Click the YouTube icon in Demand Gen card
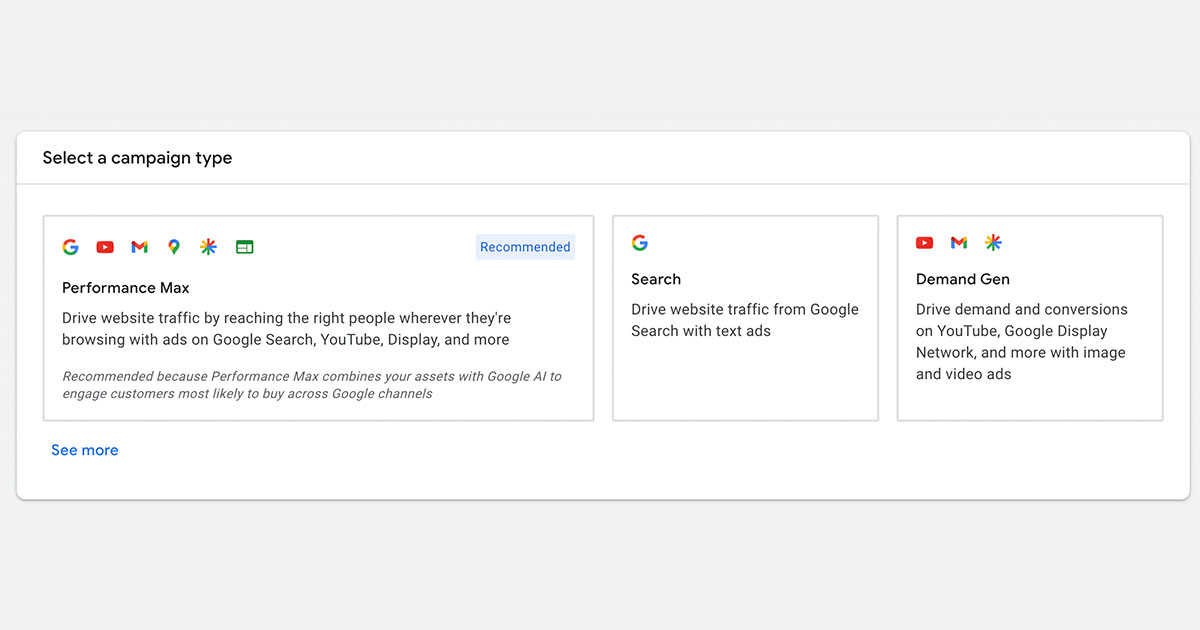This screenshot has height=630, width=1200. pos(924,242)
